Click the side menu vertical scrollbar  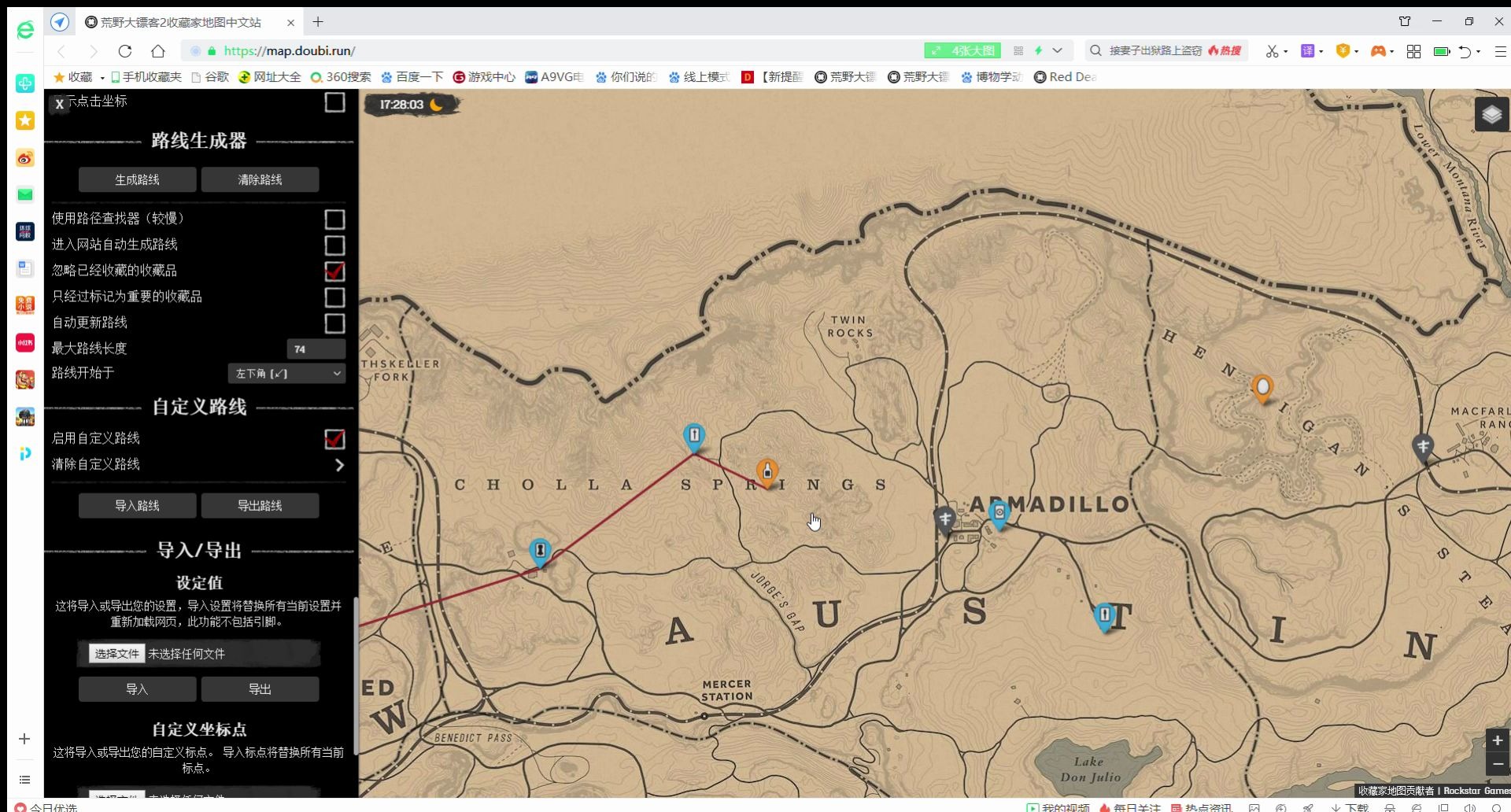click(356, 677)
